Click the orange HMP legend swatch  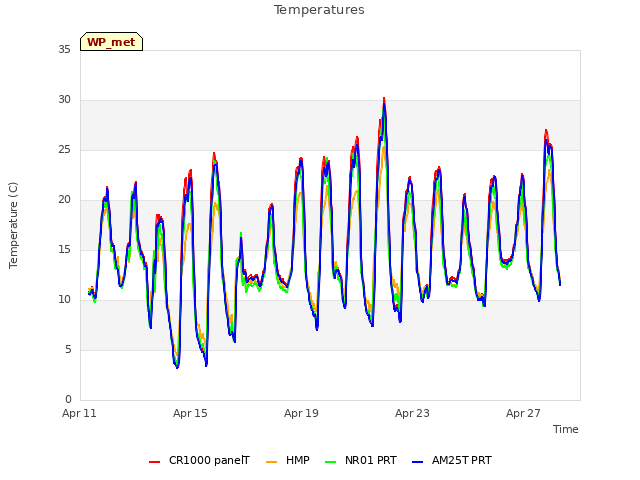271,461
